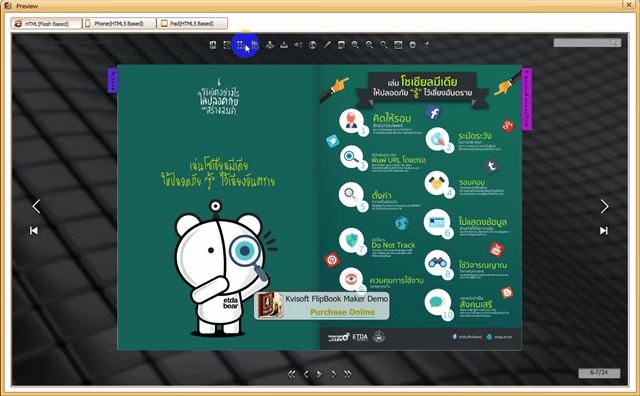Click bottom single-left previous arrow

[306, 374]
